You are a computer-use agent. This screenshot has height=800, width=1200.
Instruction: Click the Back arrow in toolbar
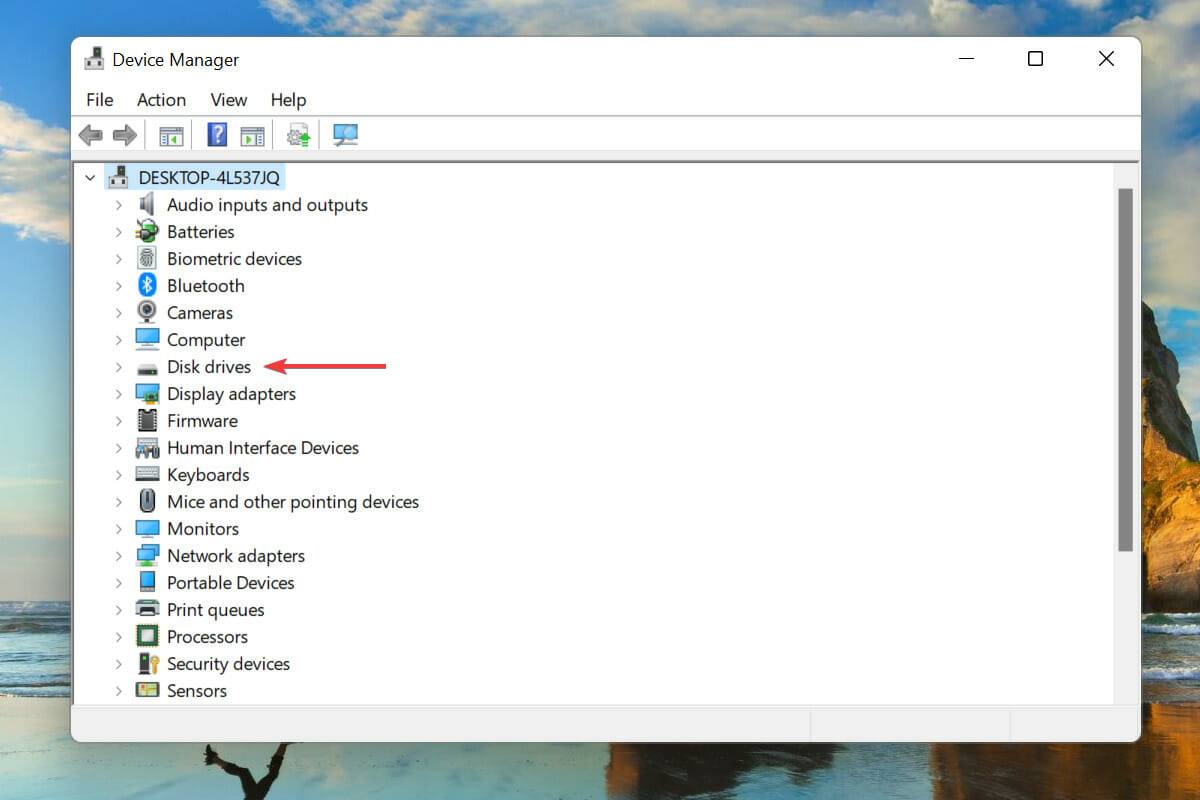pyautogui.click(x=91, y=135)
